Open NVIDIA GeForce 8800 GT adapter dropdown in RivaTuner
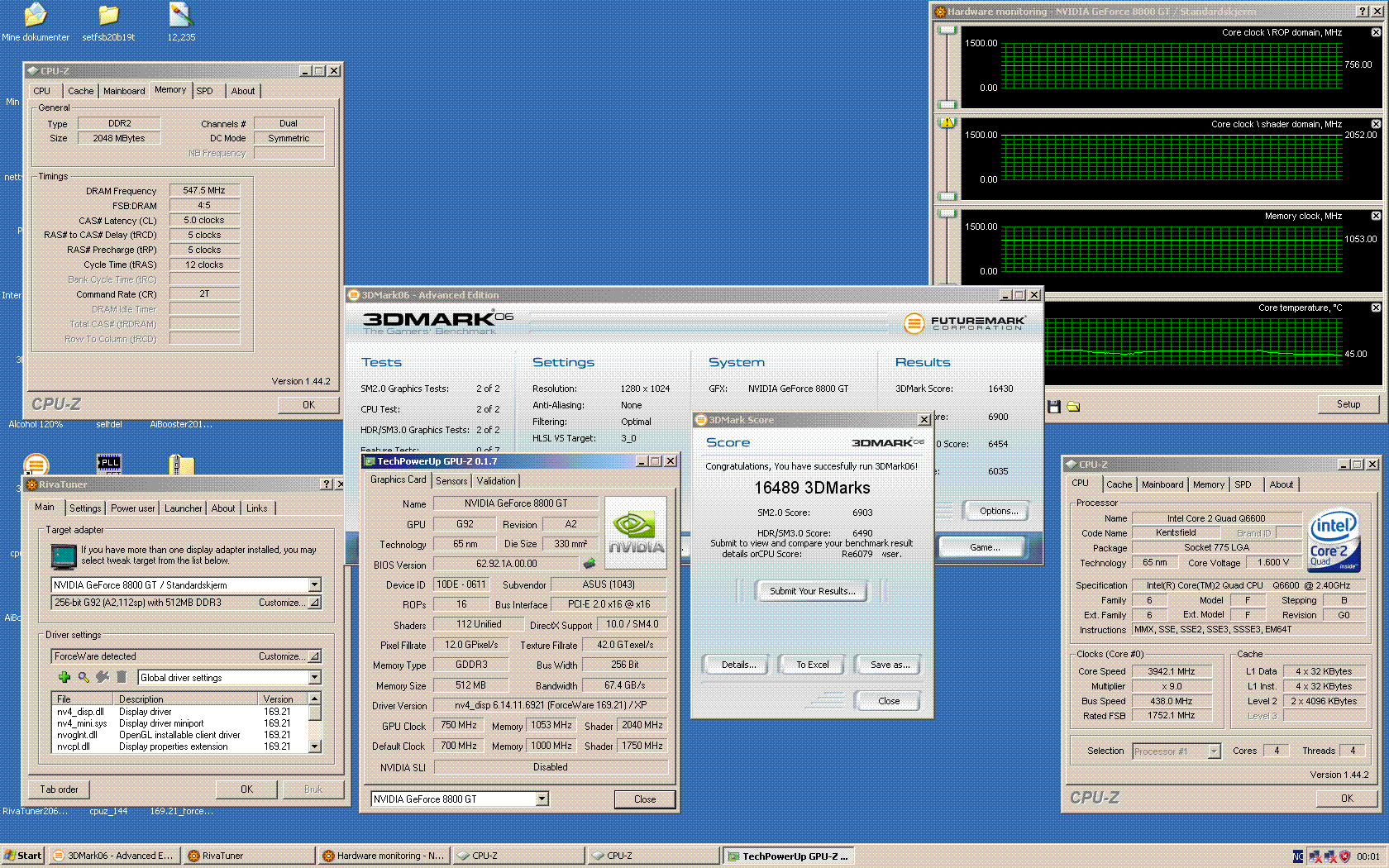The width and height of the screenshot is (1389, 868). [314, 584]
